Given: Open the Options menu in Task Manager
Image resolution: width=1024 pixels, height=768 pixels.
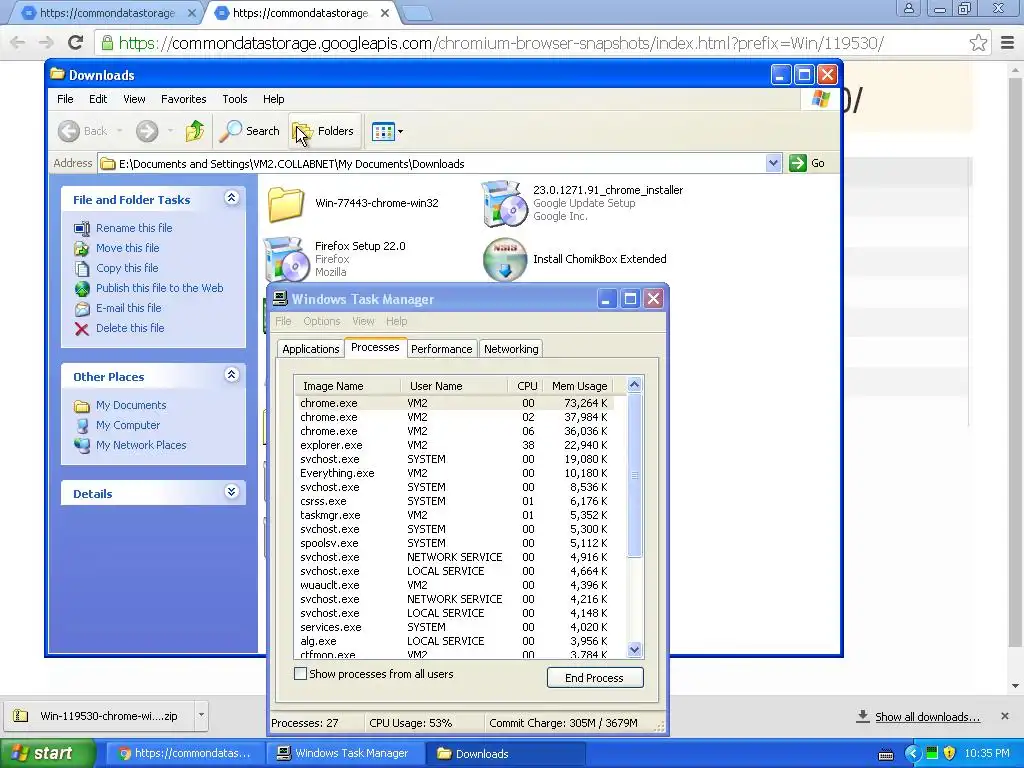Looking at the screenshot, I should pos(321,321).
